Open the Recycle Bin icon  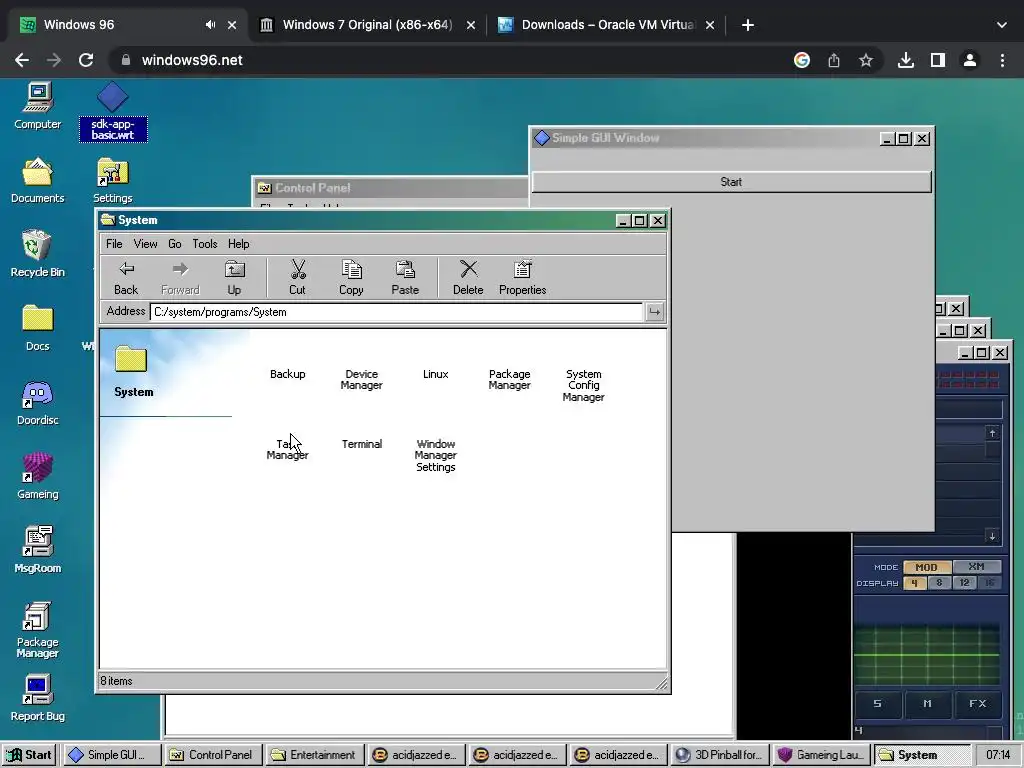(37, 254)
